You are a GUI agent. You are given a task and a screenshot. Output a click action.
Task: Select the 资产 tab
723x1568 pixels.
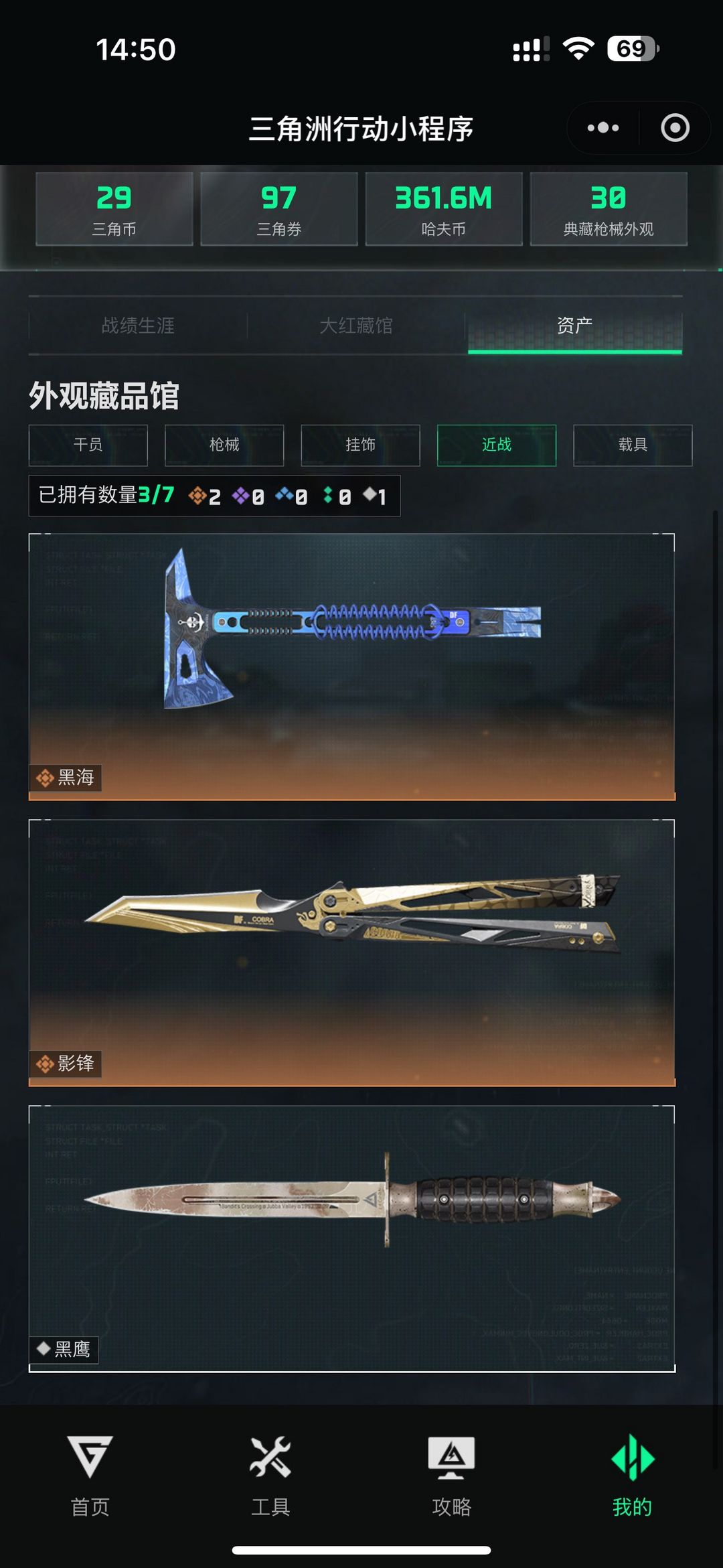[x=574, y=326]
